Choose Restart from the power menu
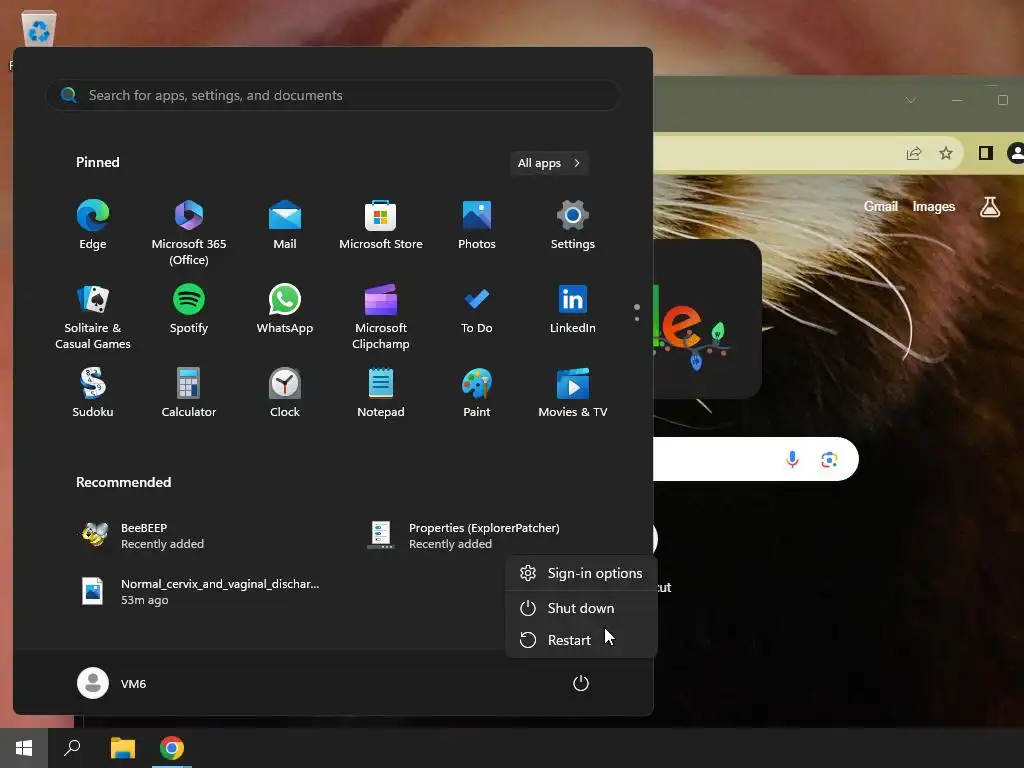The height and width of the screenshot is (768, 1024). 581,640
